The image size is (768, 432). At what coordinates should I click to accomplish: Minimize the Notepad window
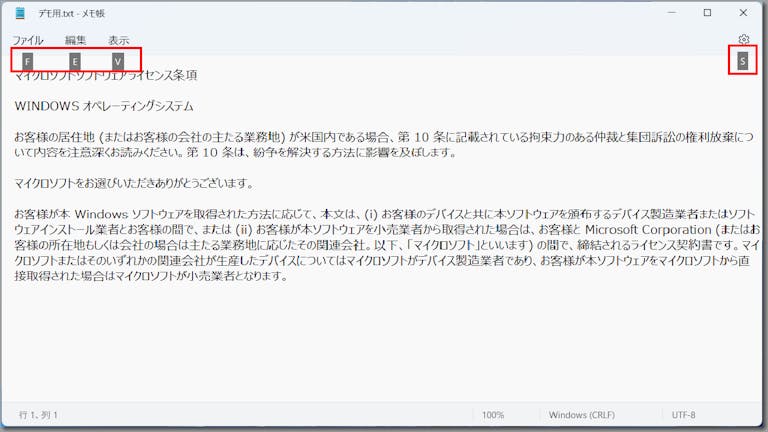[x=672, y=13]
